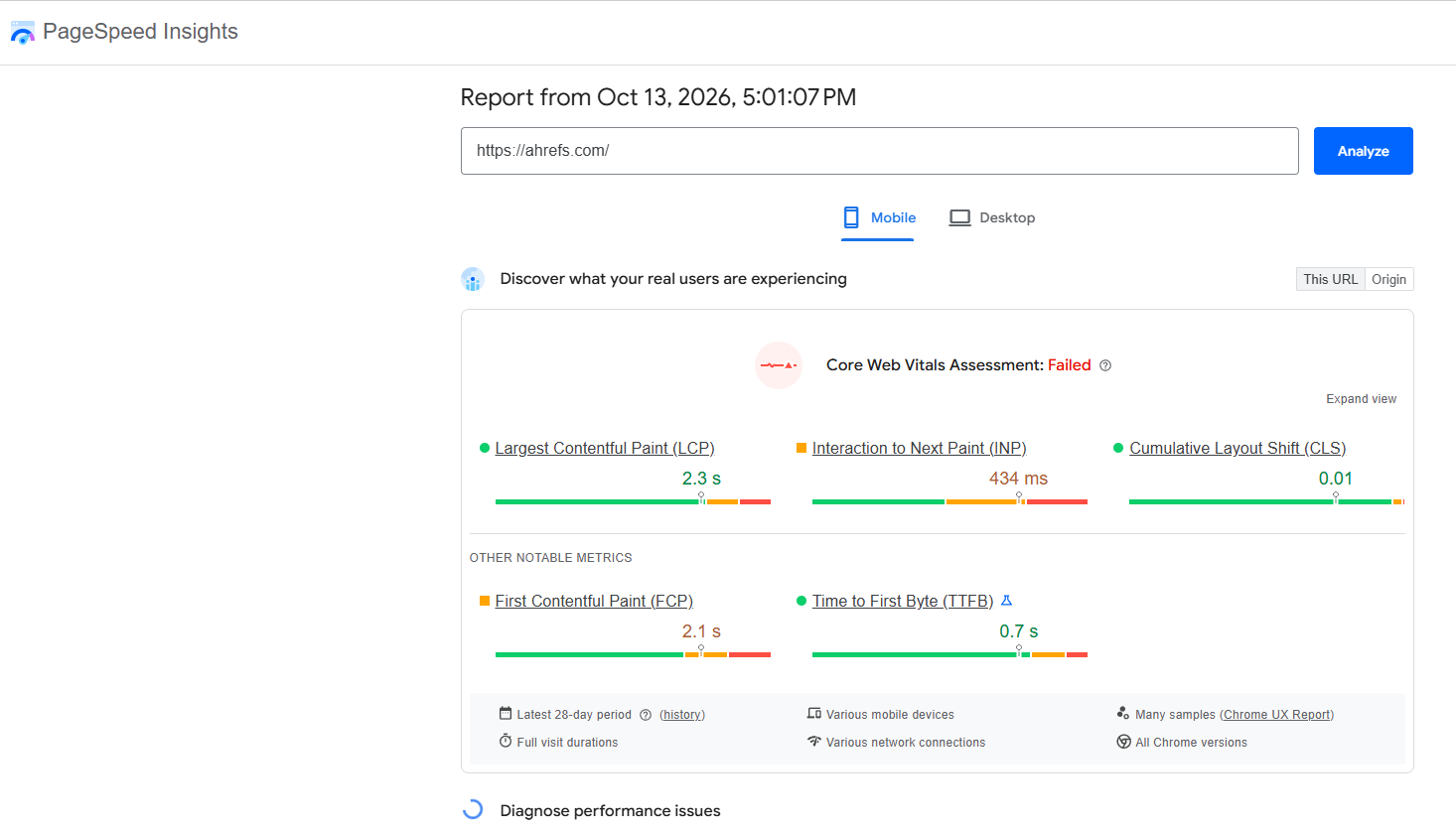
Task: Expand view of Core Web Vitals
Action: 1362,399
